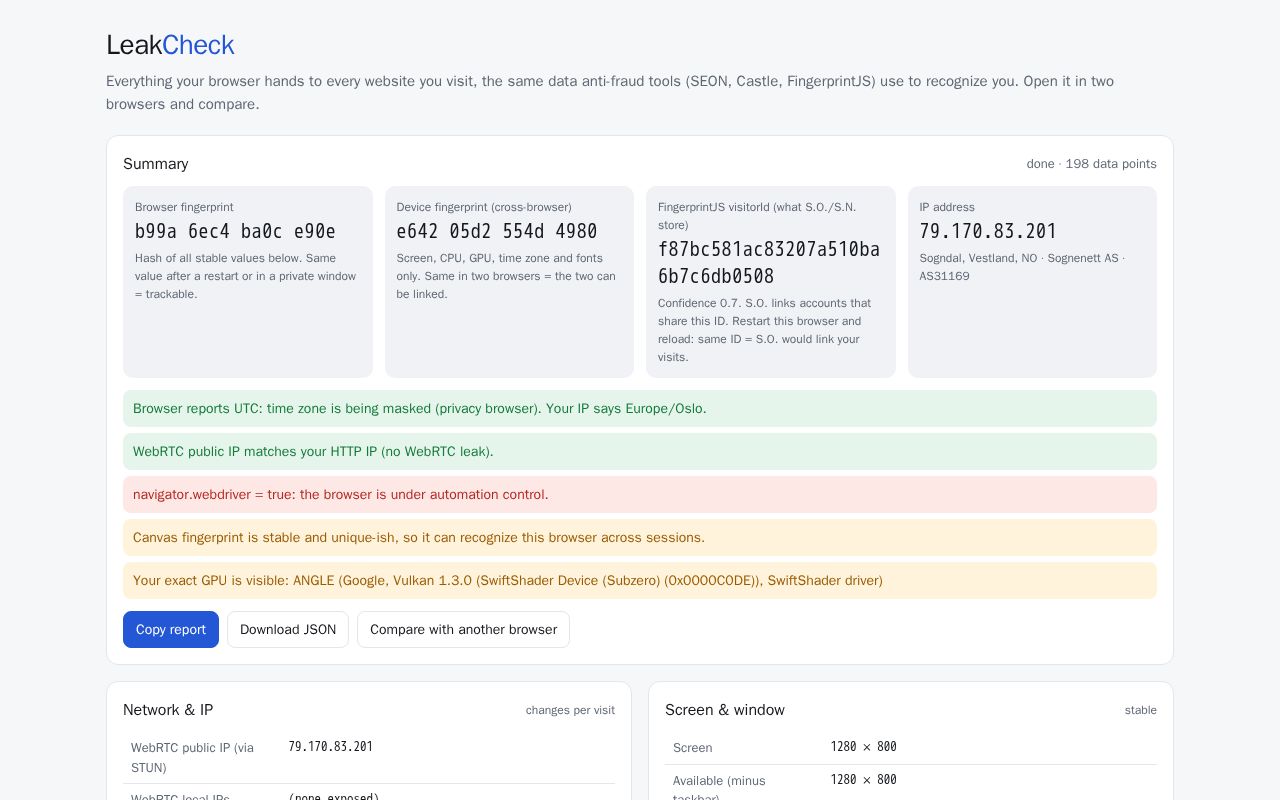Click the time zone masked notice
This screenshot has width=1280, height=800.
pyautogui.click(x=640, y=408)
